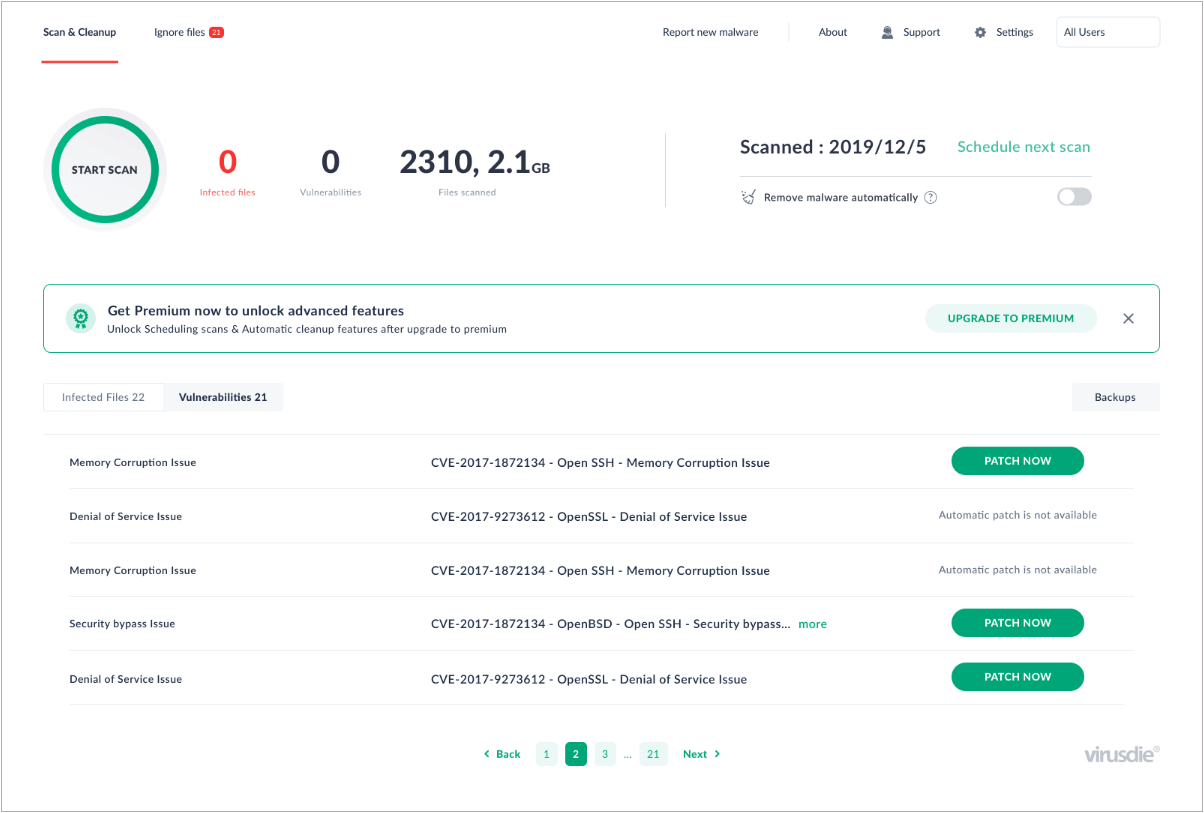1204x813 pixels.
Task: Select current page 2 in pagination
Action: [x=576, y=754]
